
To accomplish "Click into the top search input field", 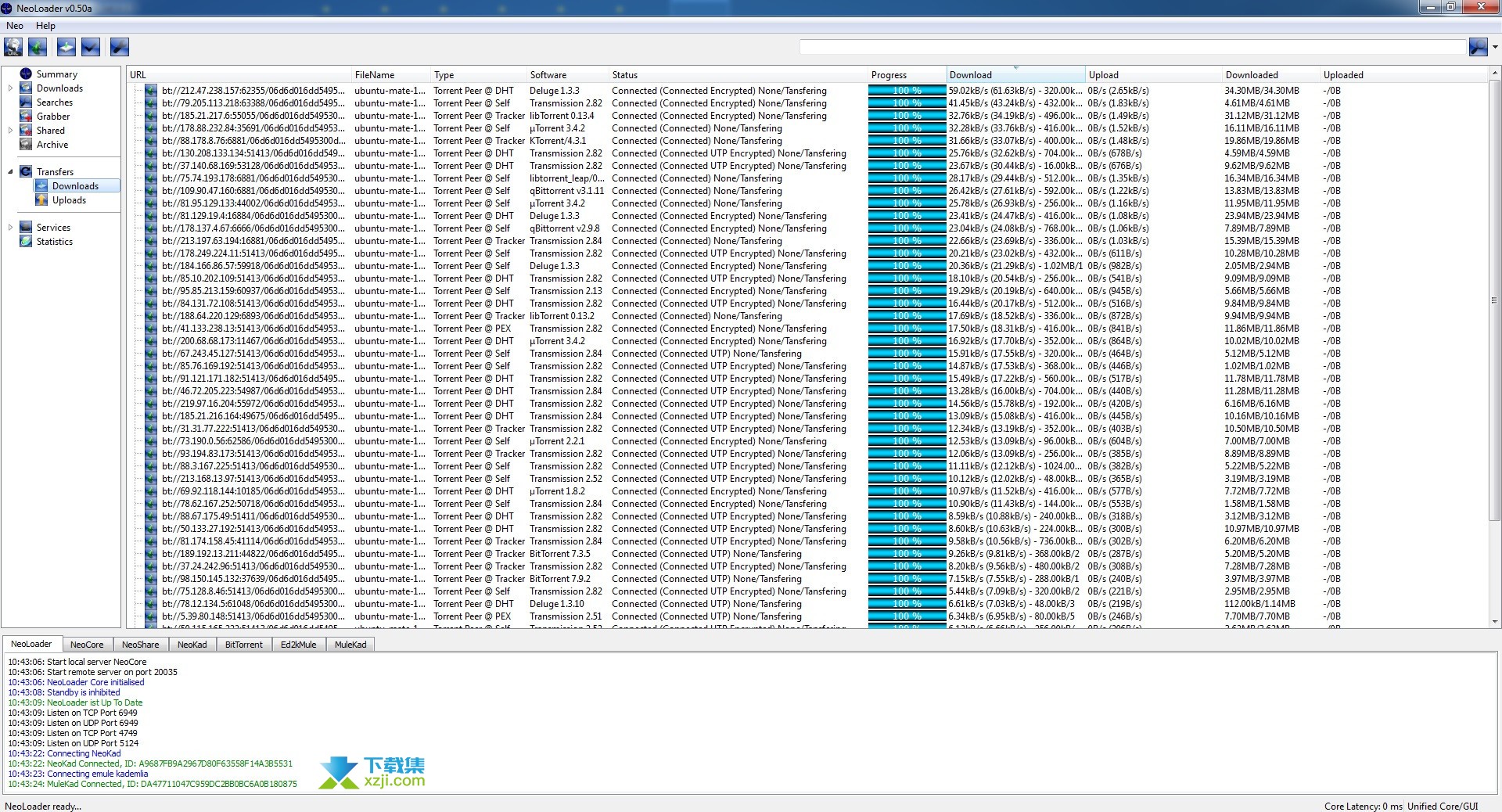I will pyautogui.click(x=1132, y=48).
